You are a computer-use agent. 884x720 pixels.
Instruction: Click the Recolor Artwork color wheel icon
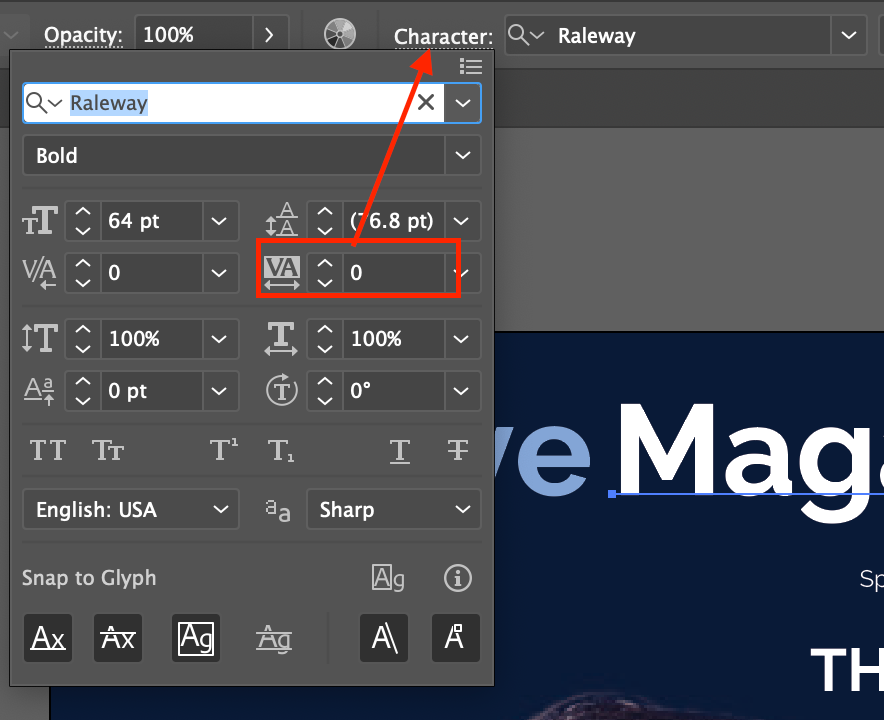click(340, 34)
